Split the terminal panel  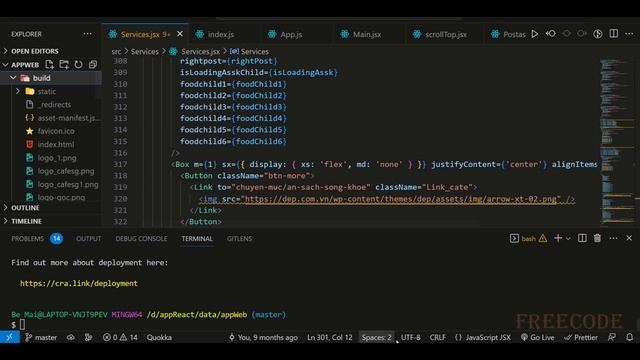582,238
